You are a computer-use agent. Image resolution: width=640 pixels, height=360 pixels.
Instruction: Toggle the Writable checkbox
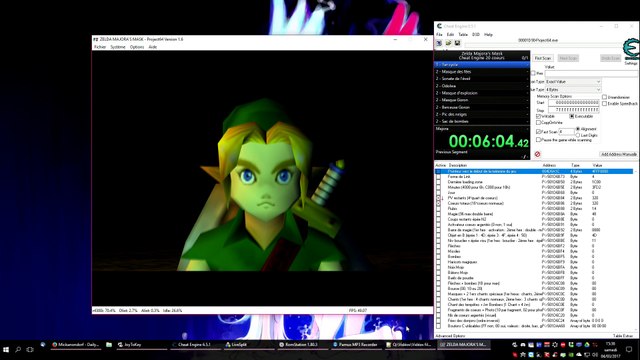coord(538,116)
